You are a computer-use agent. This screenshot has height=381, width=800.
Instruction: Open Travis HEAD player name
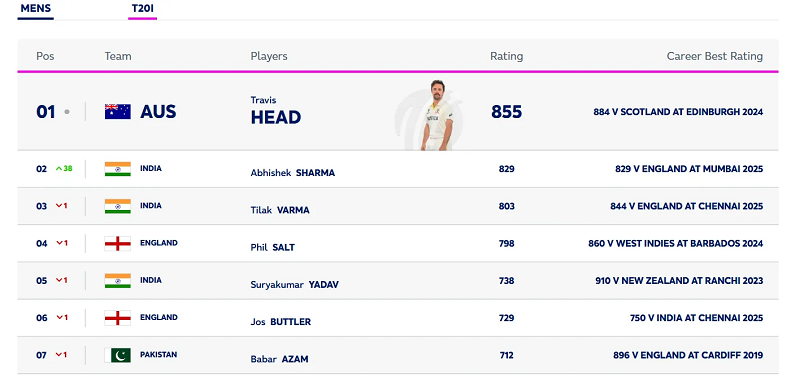[x=276, y=111]
